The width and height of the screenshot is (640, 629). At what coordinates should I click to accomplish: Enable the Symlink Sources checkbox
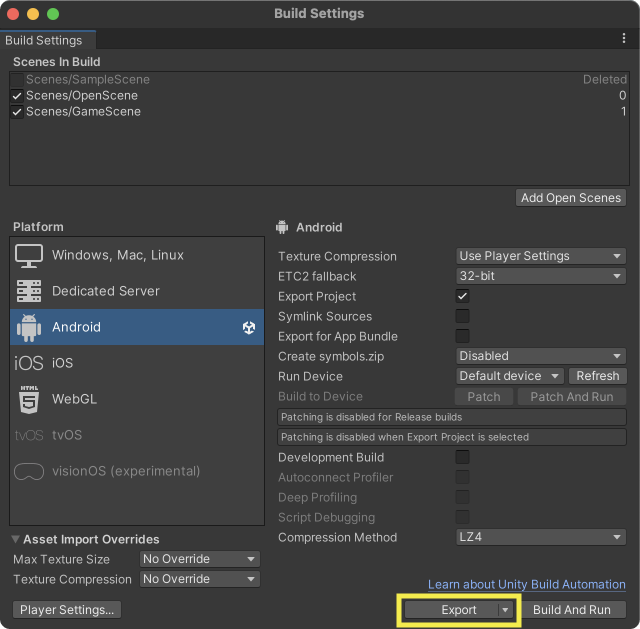pyautogui.click(x=462, y=316)
